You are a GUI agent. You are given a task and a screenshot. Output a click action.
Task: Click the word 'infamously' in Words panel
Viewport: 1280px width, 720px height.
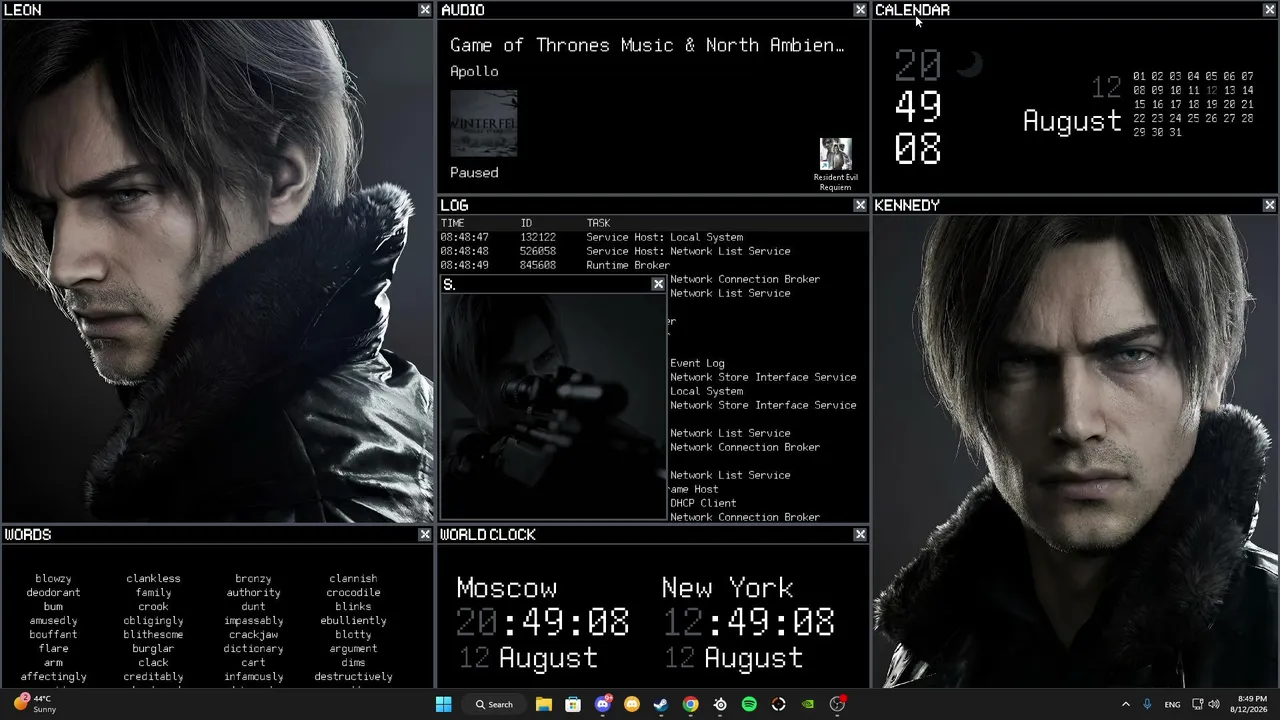pyautogui.click(x=253, y=676)
